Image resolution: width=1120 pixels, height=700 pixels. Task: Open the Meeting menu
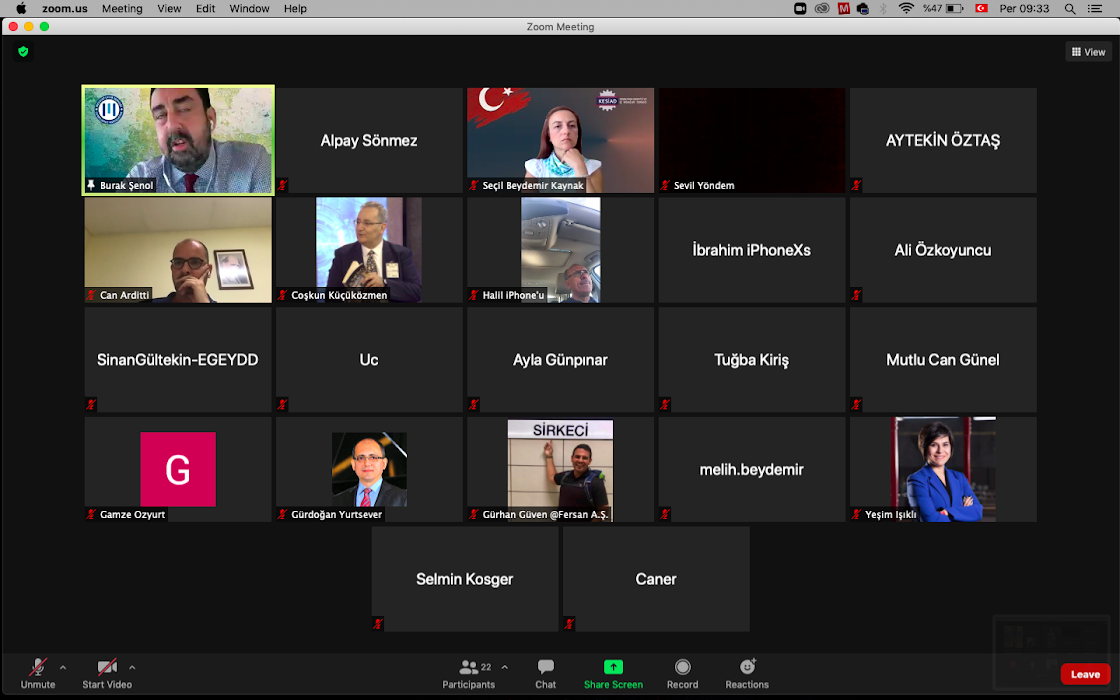click(x=122, y=8)
